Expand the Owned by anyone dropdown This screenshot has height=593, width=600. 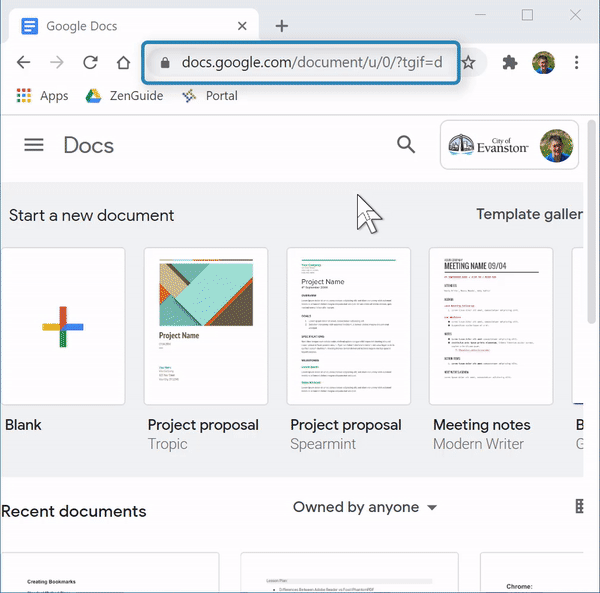pyautogui.click(x=365, y=507)
